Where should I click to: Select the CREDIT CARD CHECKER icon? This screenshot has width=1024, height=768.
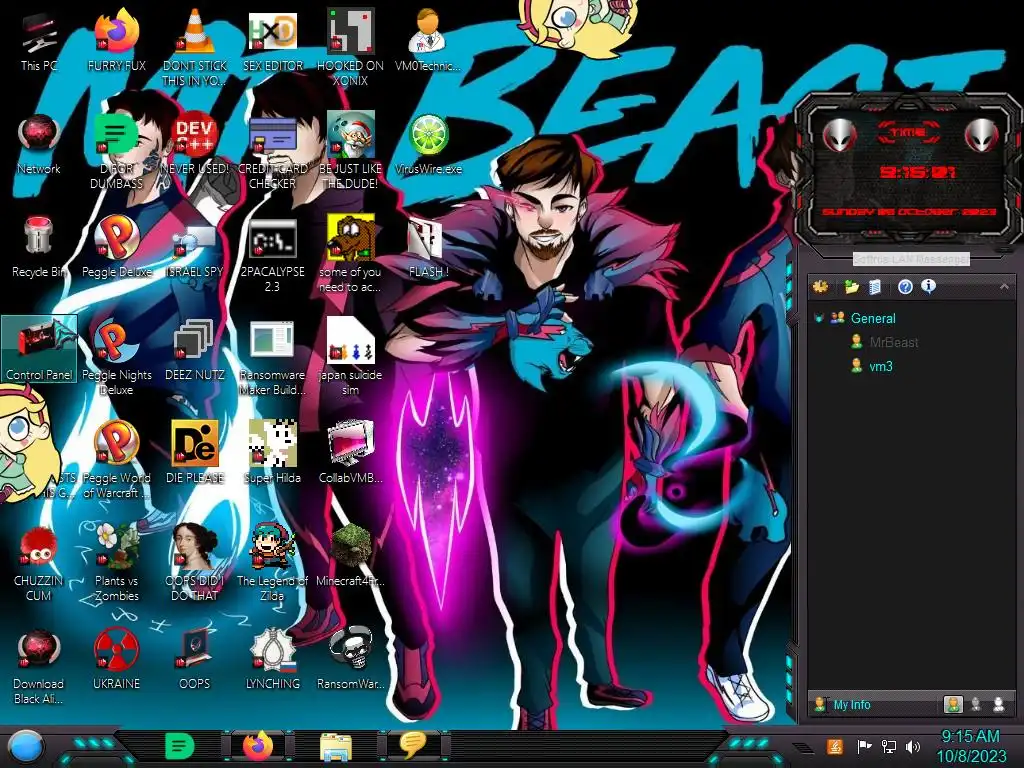(273, 152)
